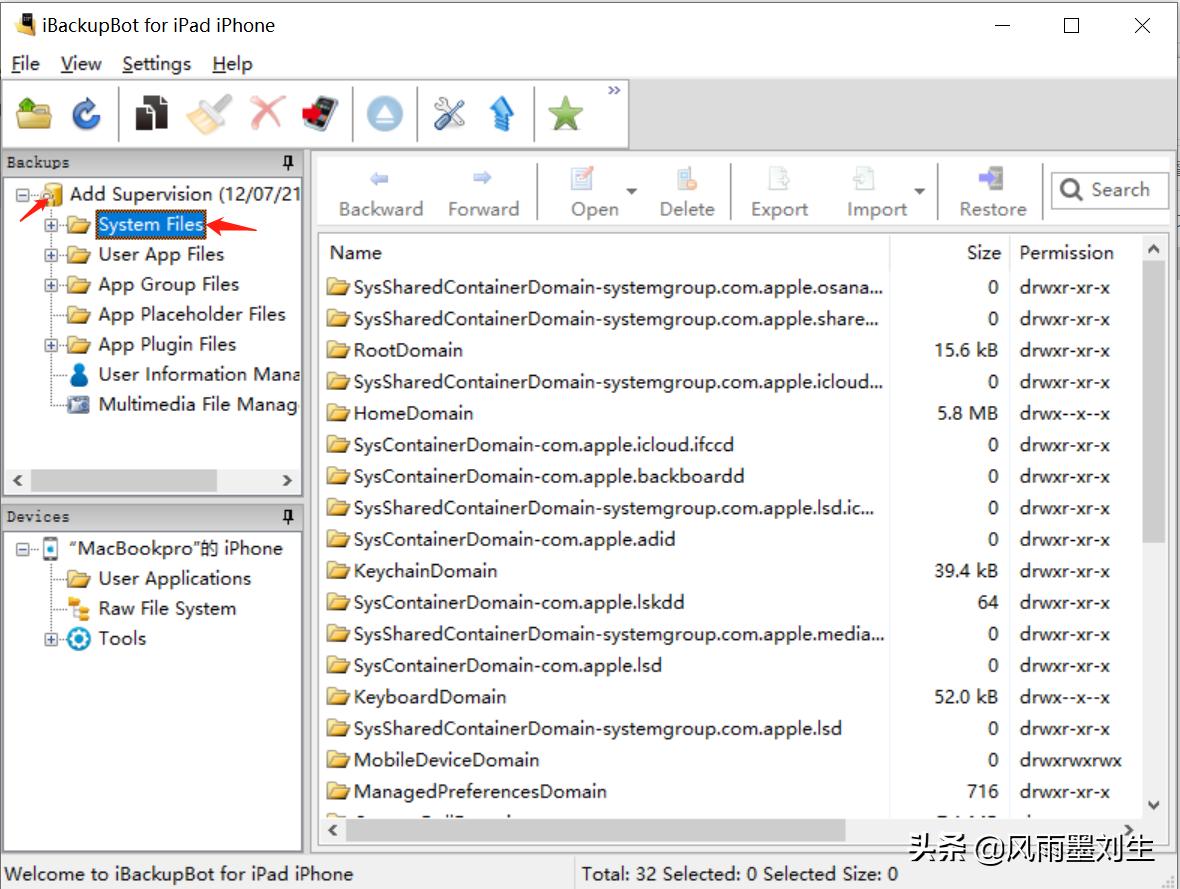Image resolution: width=1180 pixels, height=889 pixels.
Task: Click the green star toolbar icon
Action: click(x=565, y=114)
